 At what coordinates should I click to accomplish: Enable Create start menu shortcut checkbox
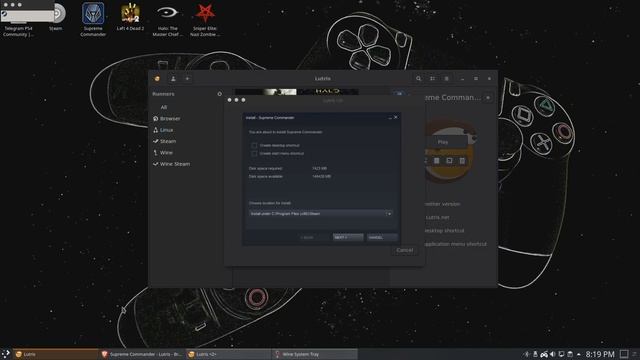pos(254,153)
